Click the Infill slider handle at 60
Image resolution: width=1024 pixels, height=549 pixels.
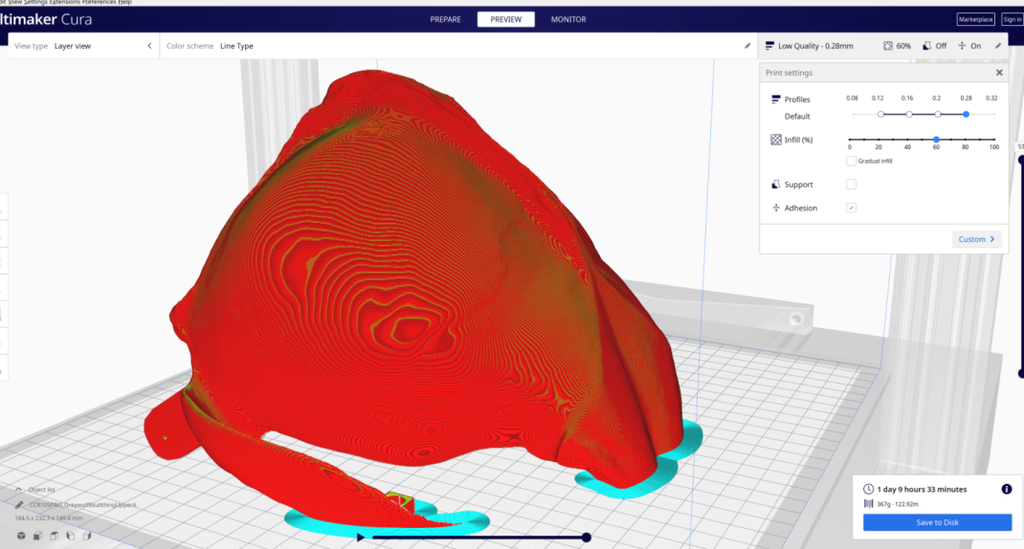[936, 140]
